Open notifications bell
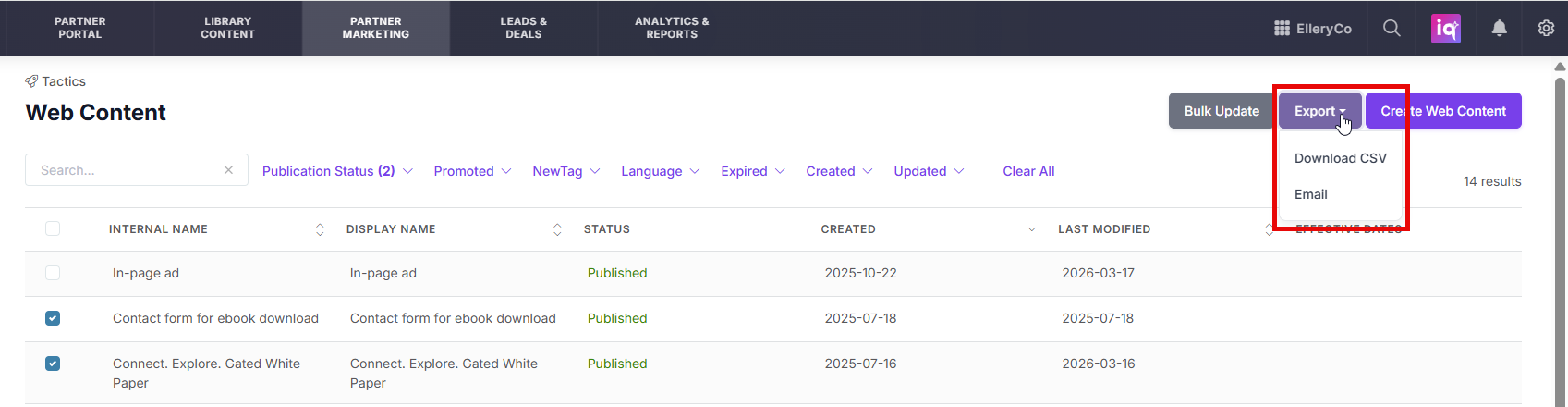 tap(1500, 29)
